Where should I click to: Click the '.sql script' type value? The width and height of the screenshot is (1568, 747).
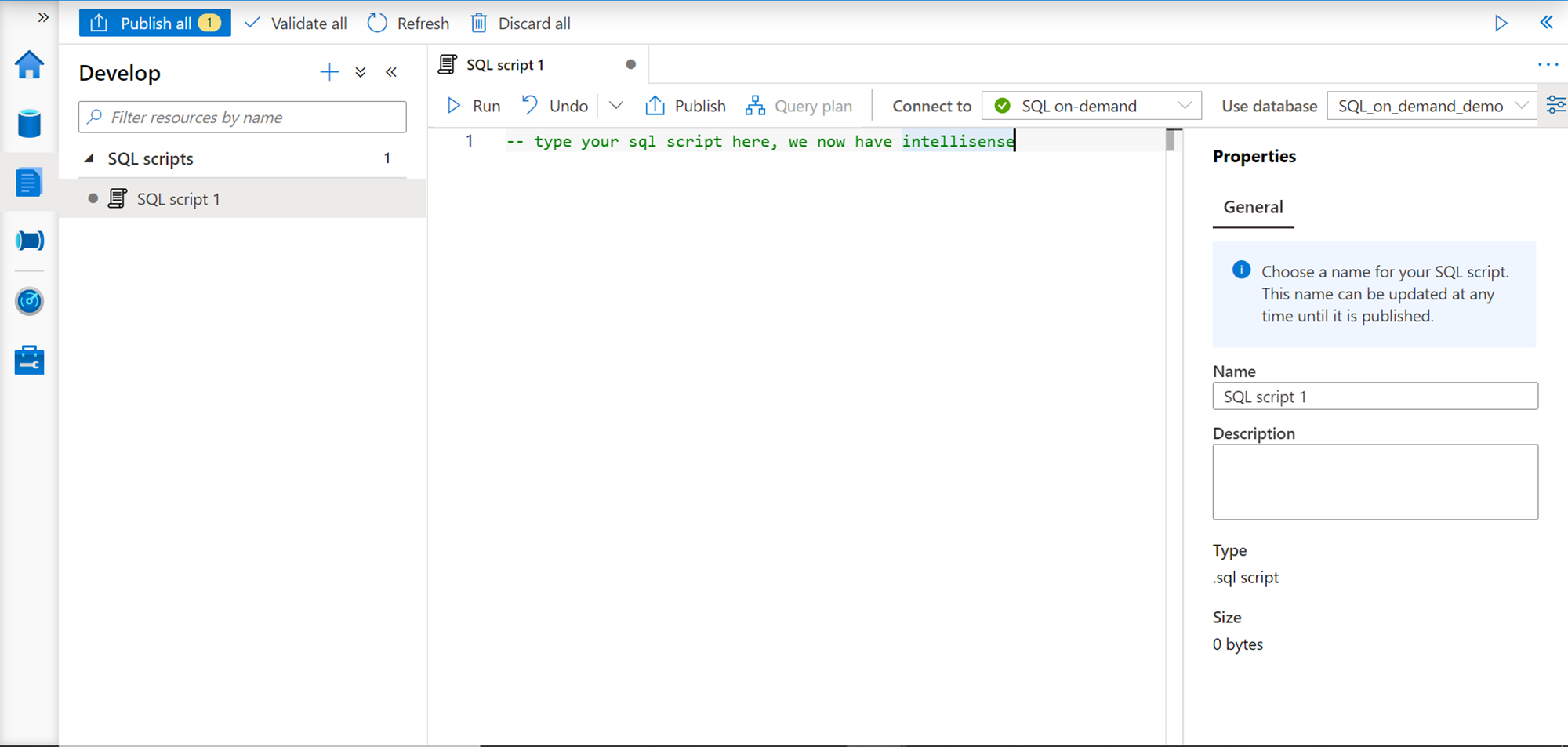1246,578
